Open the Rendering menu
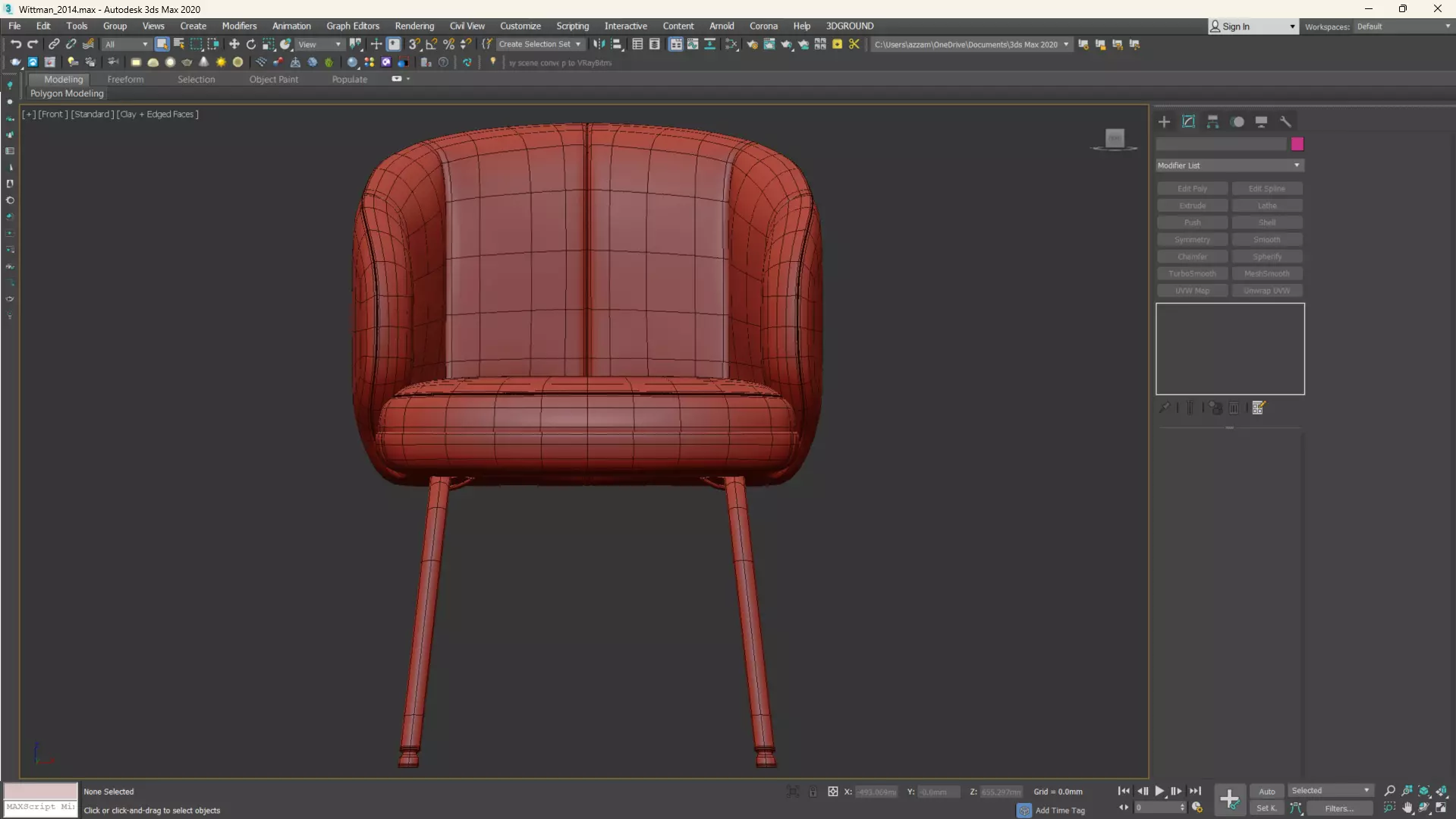The width and height of the screenshot is (1456, 819). pos(414,26)
